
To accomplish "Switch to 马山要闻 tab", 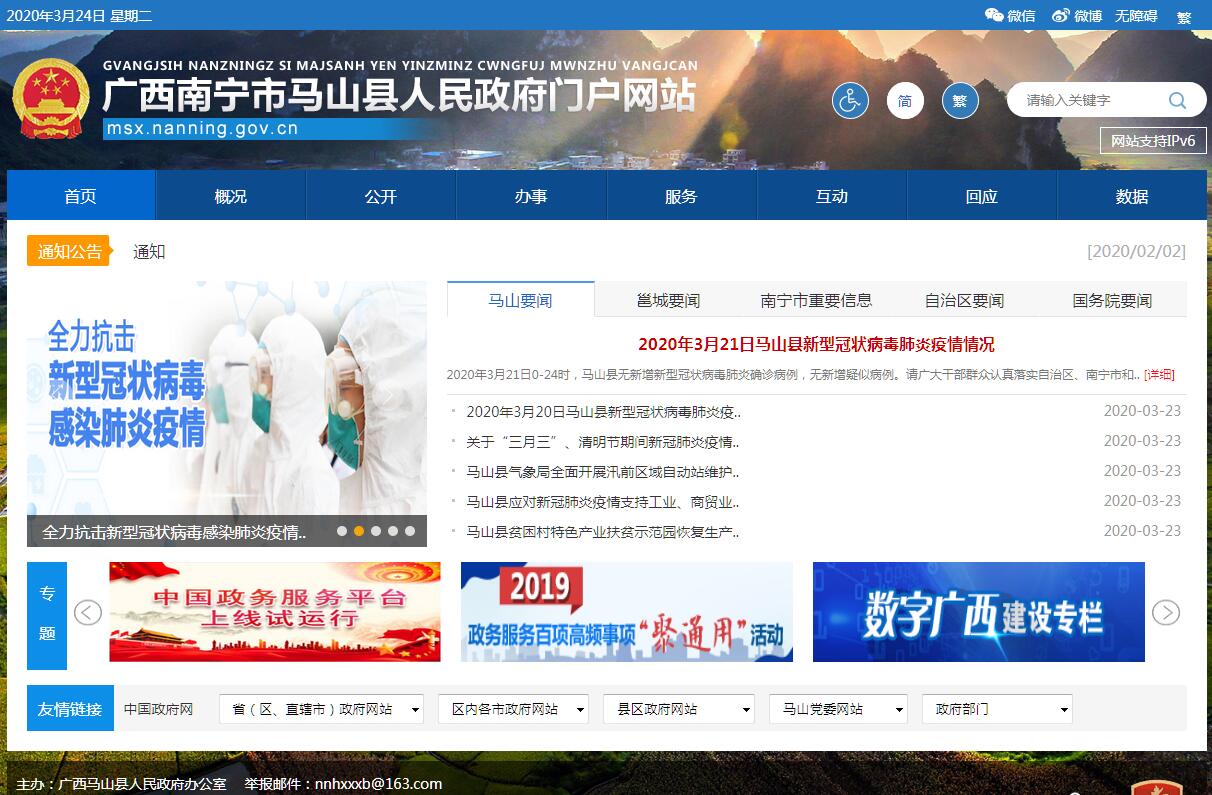I will tap(520, 300).
